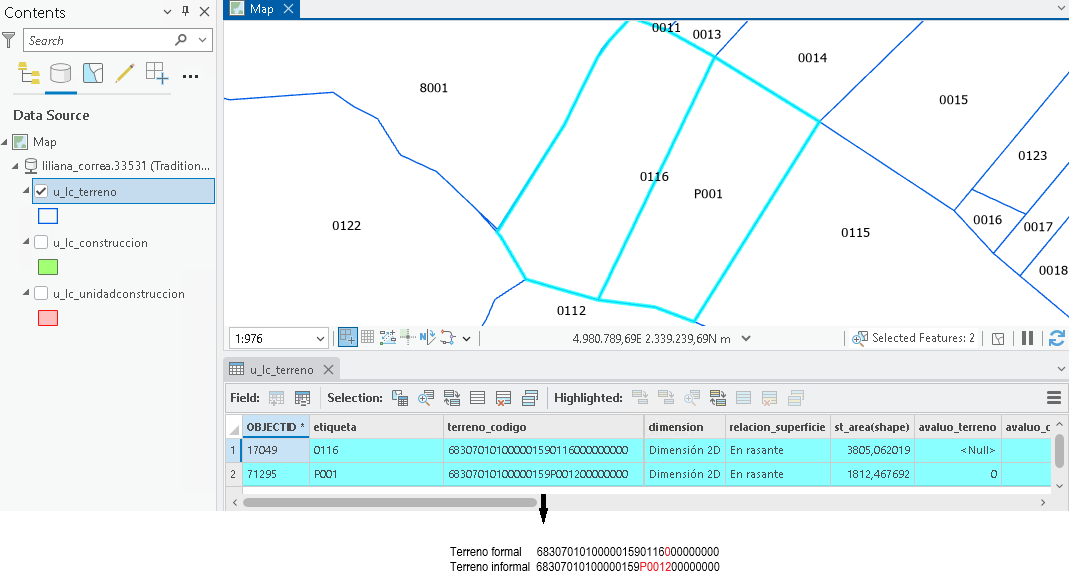Open the Contents search options dropdown
1069x582 pixels.
tap(202, 40)
